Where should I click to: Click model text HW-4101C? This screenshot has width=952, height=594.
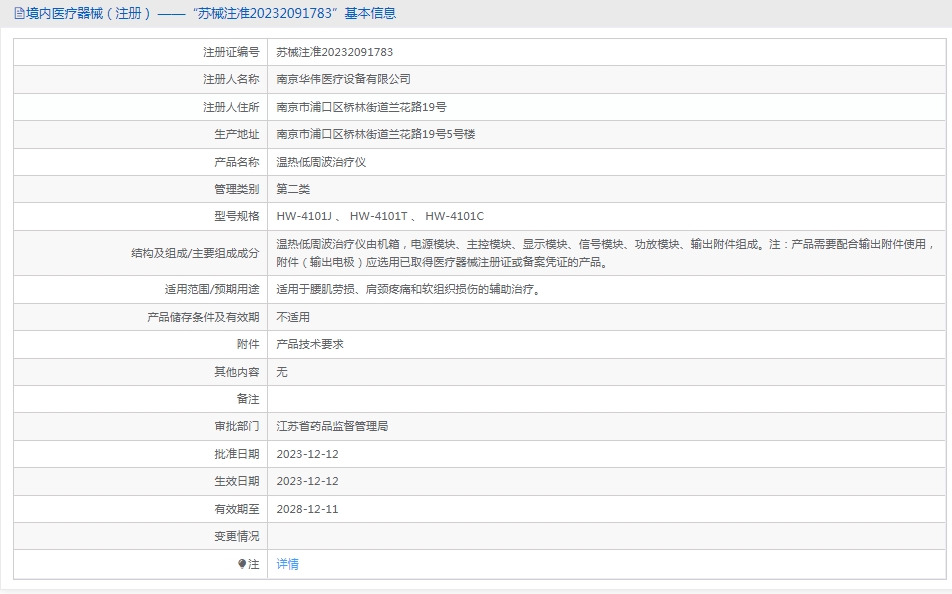pyautogui.click(x=454, y=216)
